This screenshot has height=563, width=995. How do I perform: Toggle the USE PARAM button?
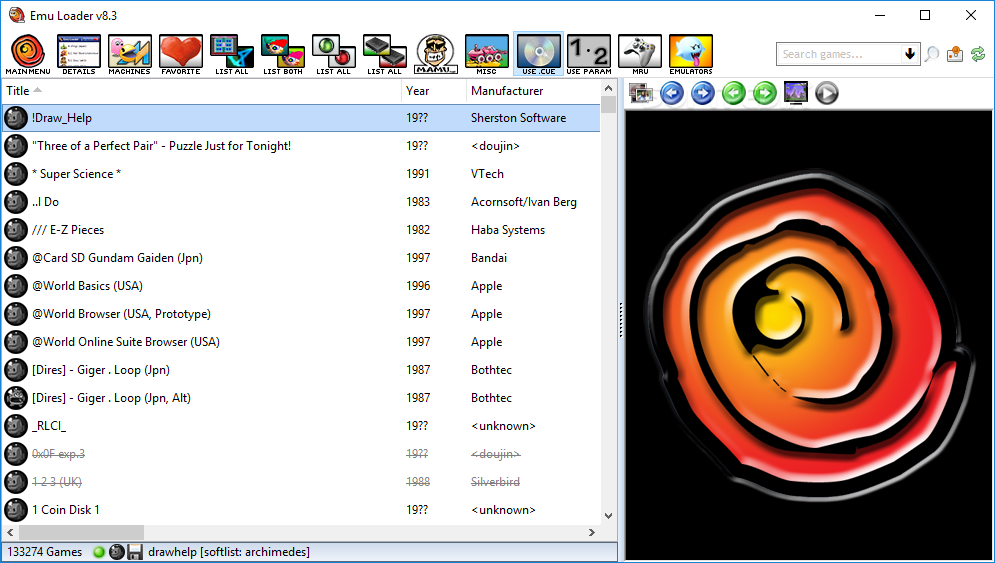point(589,54)
